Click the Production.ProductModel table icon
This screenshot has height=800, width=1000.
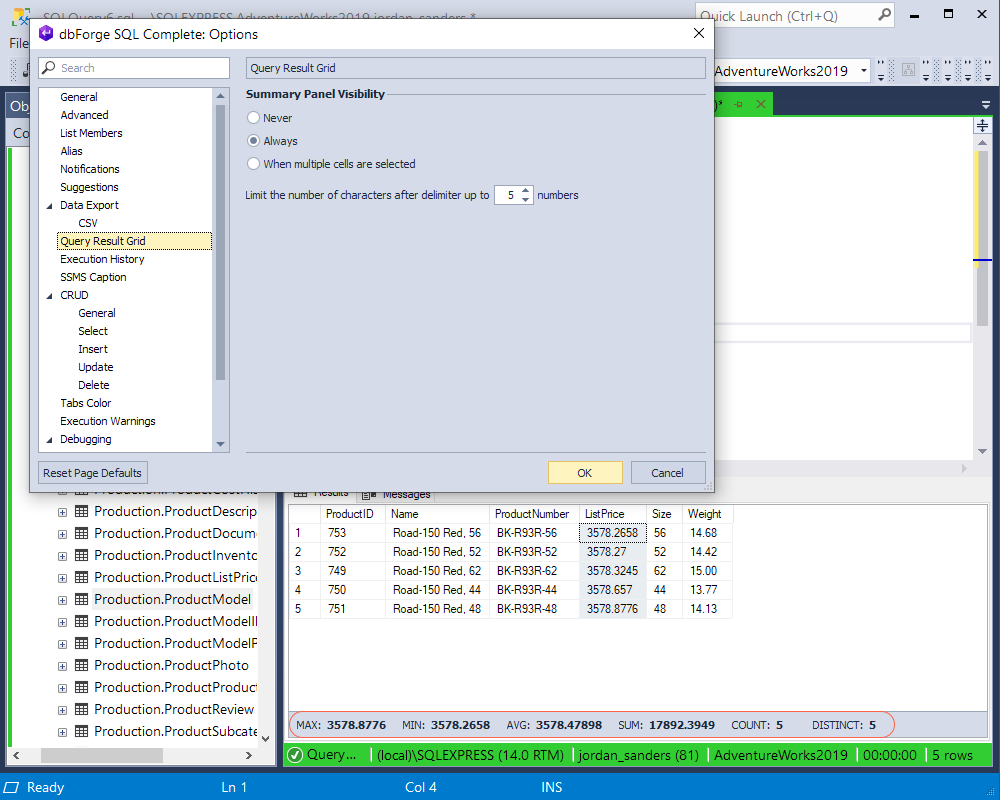coord(82,600)
